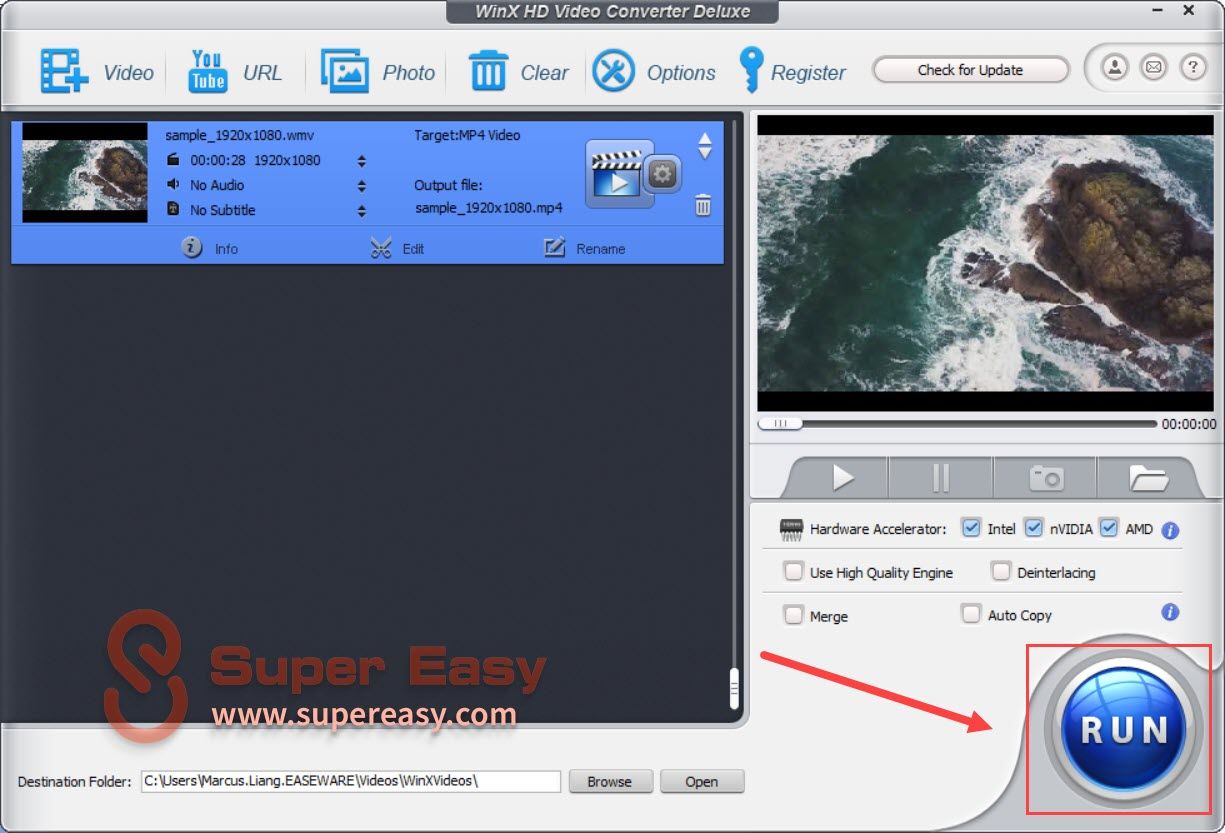1225x833 pixels.
Task: Delete sample_1920x1080.wmv with trash icon
Action: tap(703, 206)
